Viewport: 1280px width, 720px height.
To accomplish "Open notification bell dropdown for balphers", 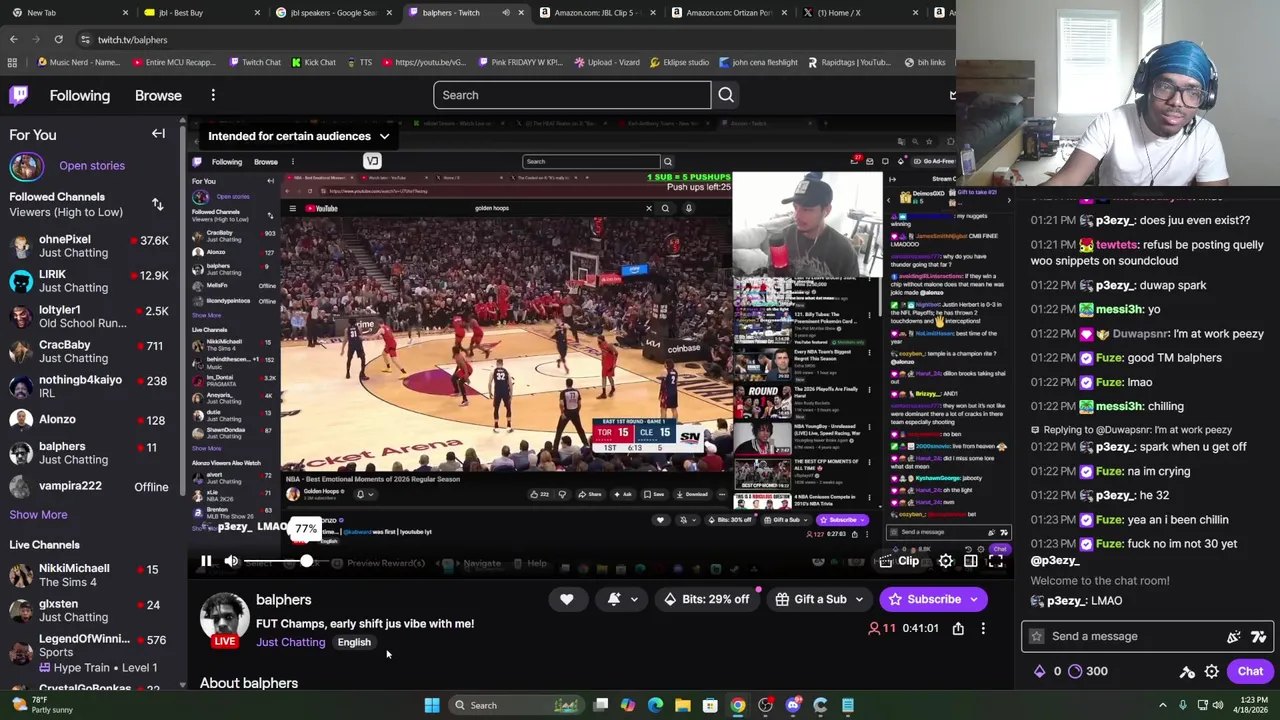I will (x=622, y=599).
